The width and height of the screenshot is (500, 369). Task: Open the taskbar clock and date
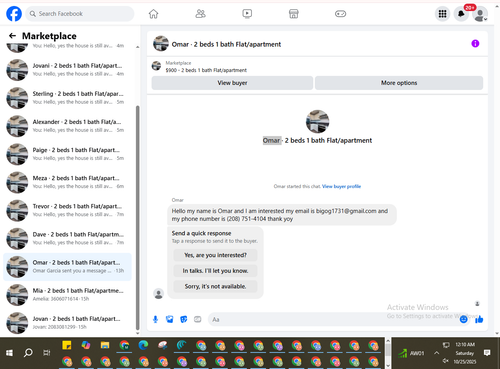[x=465, y=353]
